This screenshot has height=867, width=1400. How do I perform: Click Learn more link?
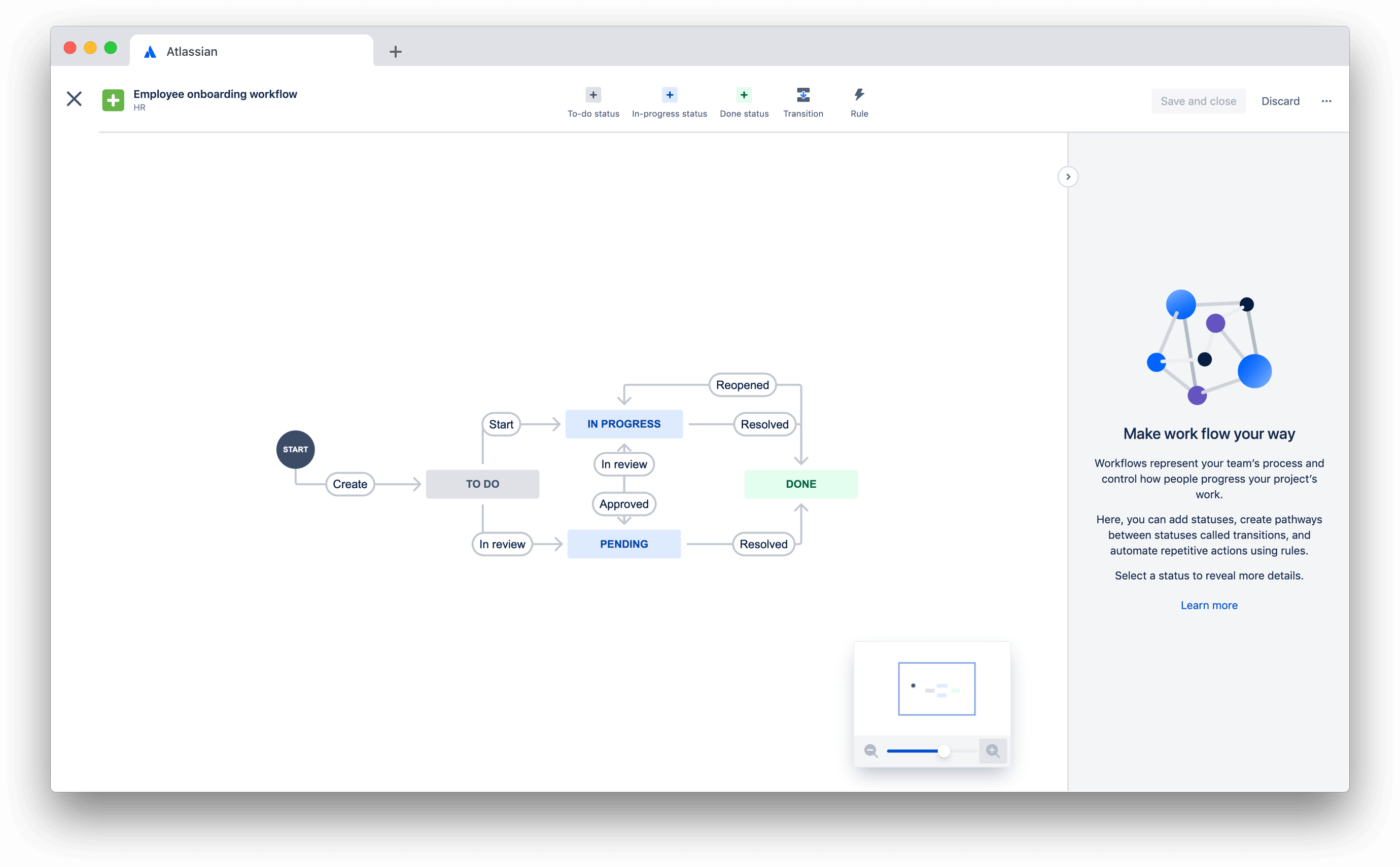click(1208, 605)
